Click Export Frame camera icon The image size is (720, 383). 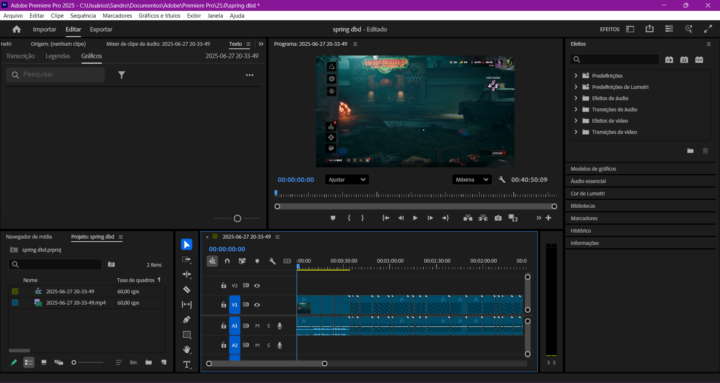point(498,218)
